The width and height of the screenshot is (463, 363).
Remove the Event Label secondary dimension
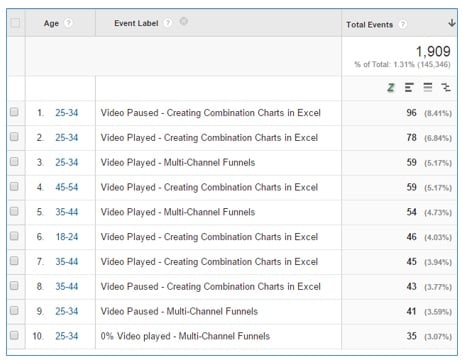pos(184,21)
